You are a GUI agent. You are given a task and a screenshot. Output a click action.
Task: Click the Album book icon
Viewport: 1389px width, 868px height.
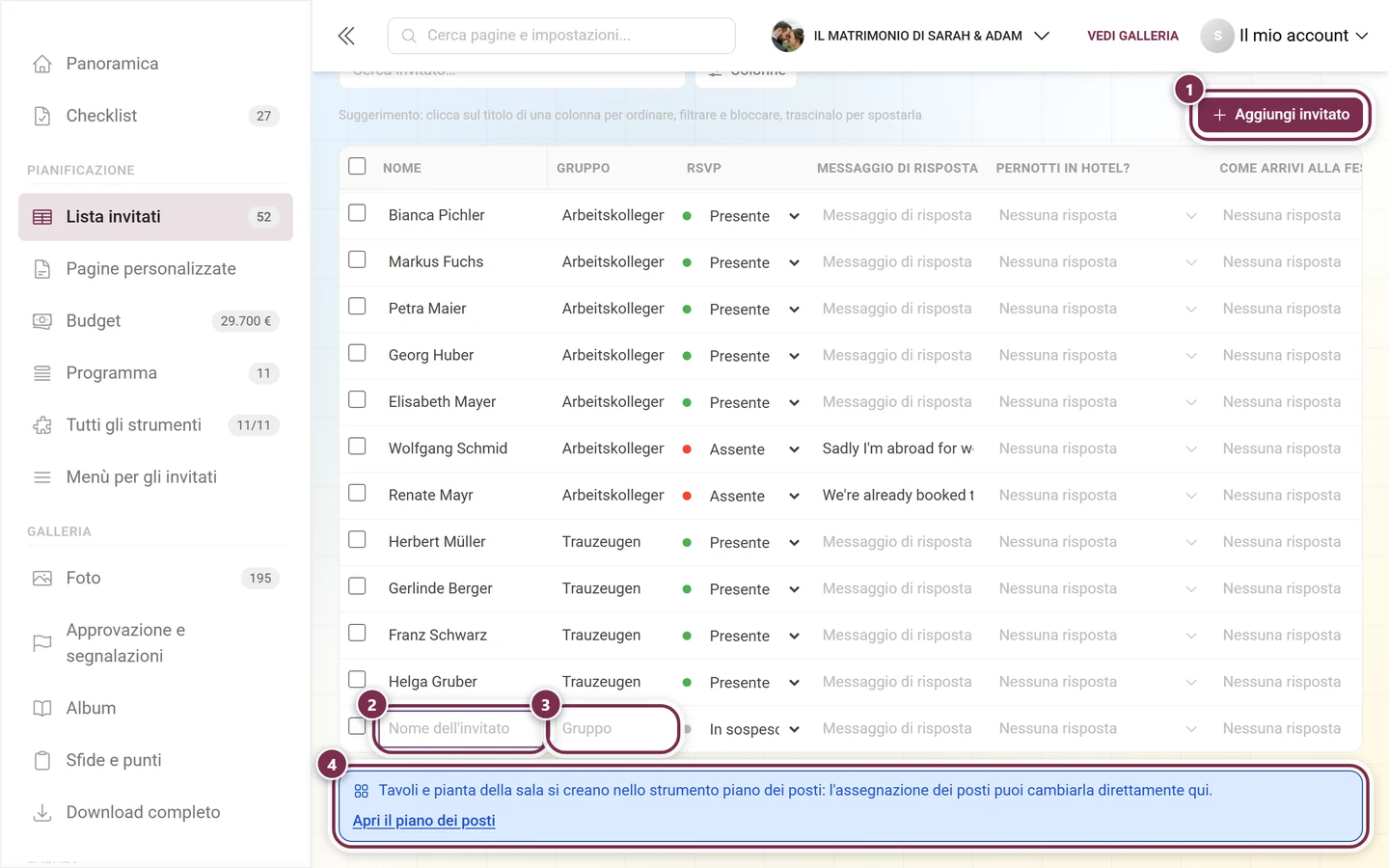(x=42, y=708)
